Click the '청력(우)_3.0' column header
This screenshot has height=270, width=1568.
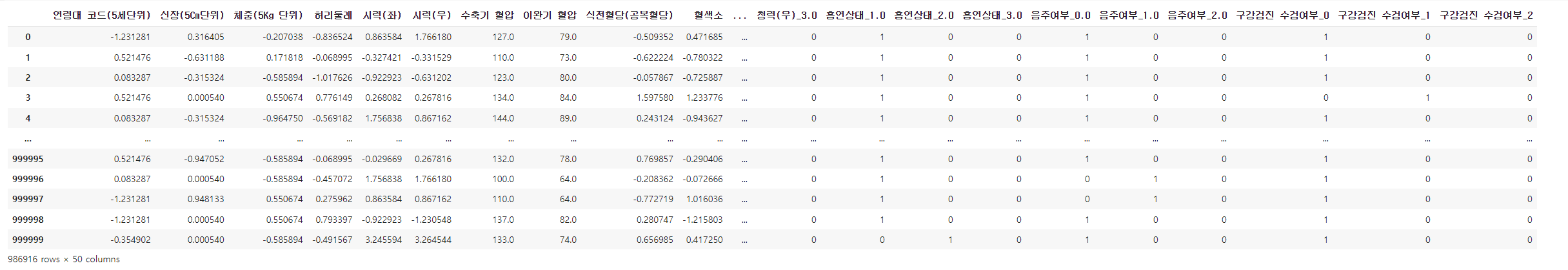pyautogui.click(x=786, y=16)
